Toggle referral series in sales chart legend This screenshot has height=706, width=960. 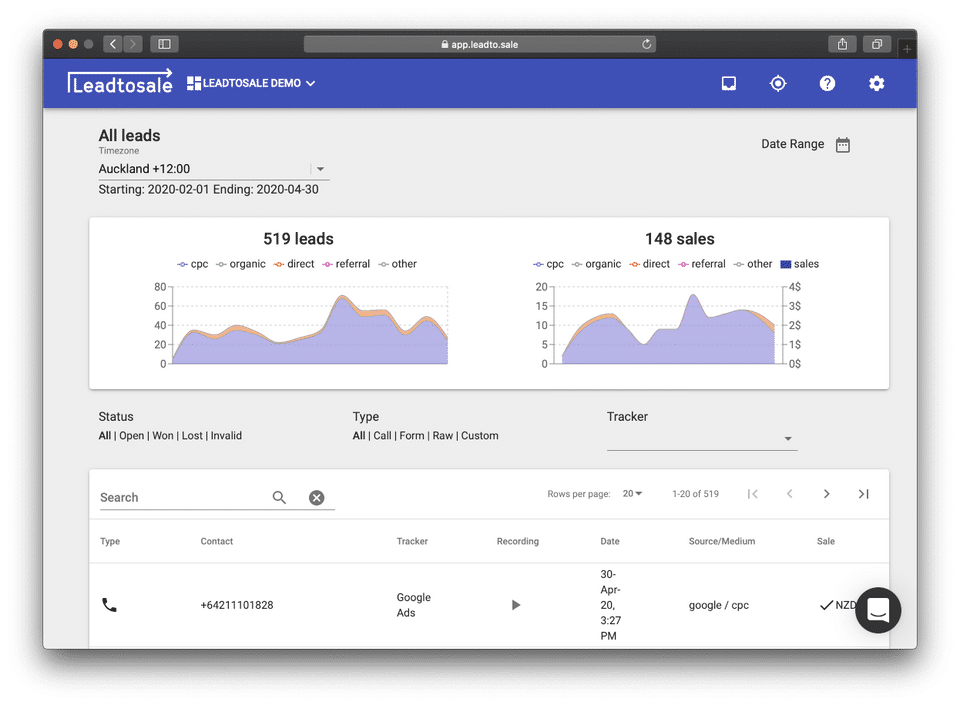(702, 264)
